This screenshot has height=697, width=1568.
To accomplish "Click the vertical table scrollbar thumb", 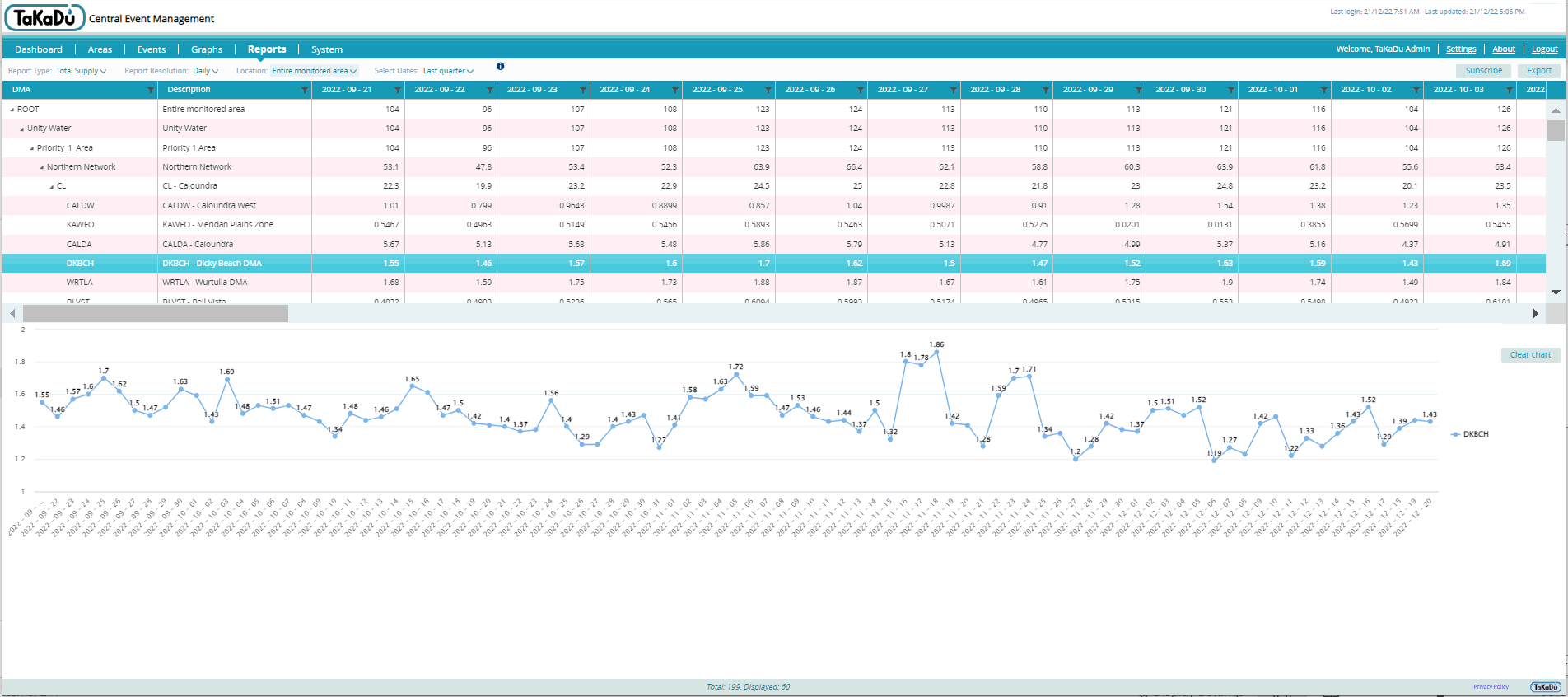I will click(1556, 131).
